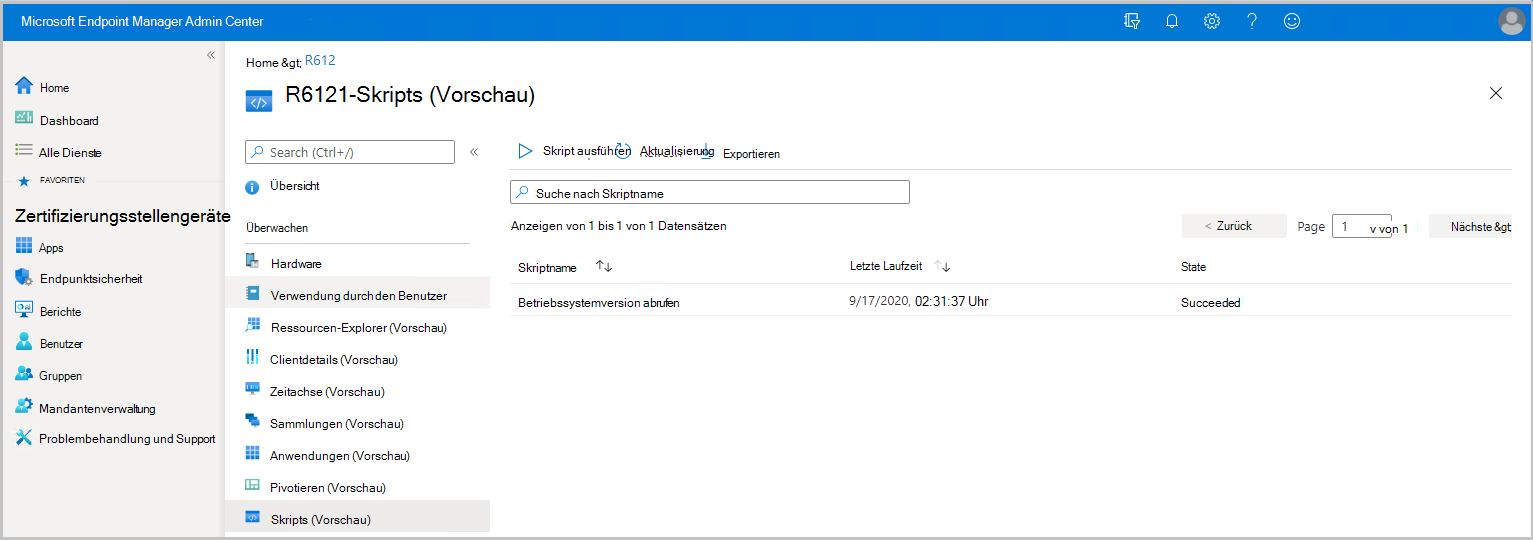This screenshot has width=1533, height=540.
Task: Click the Suche nach Skriptname field
Action: 710,192
